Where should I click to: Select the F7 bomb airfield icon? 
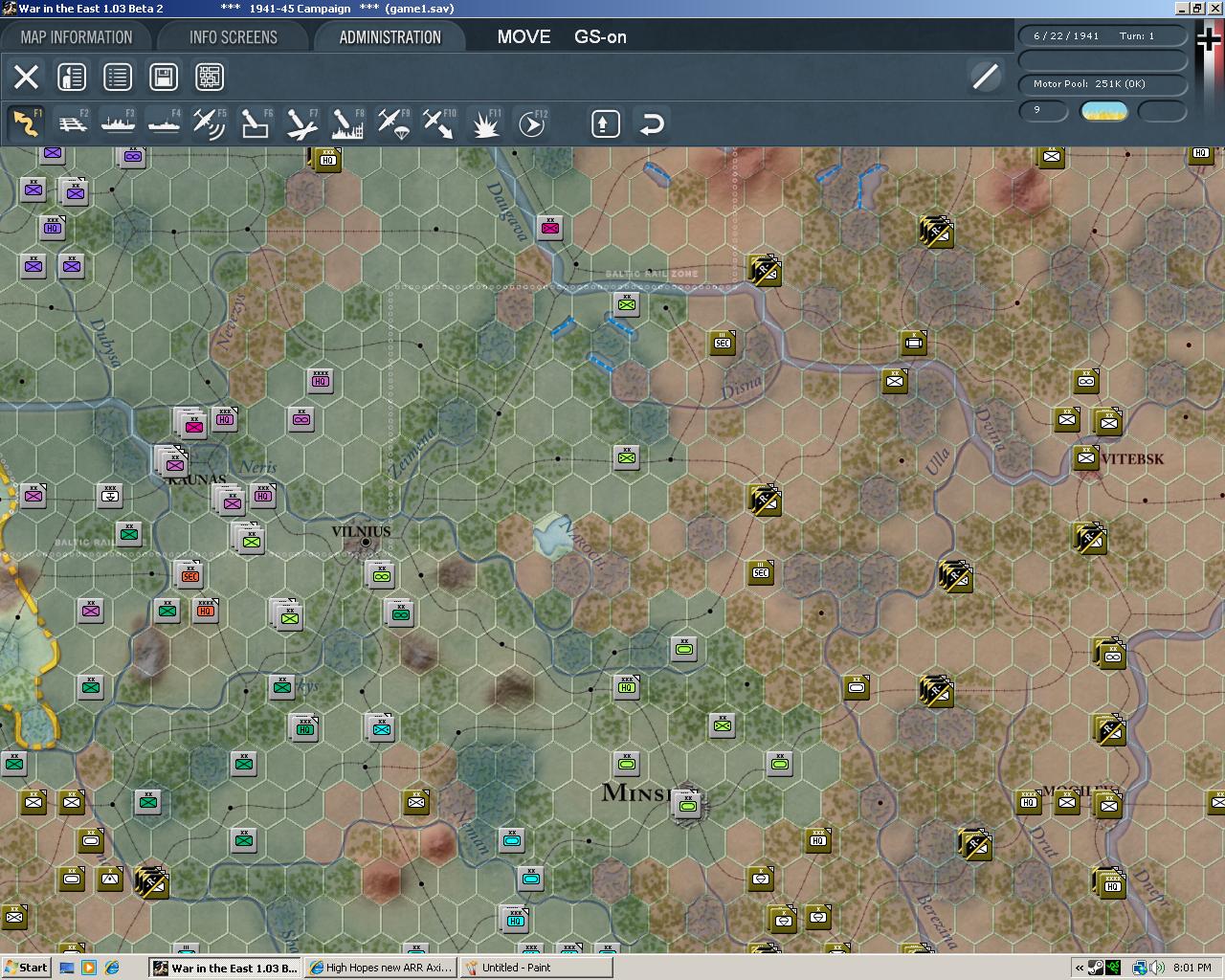301,123
